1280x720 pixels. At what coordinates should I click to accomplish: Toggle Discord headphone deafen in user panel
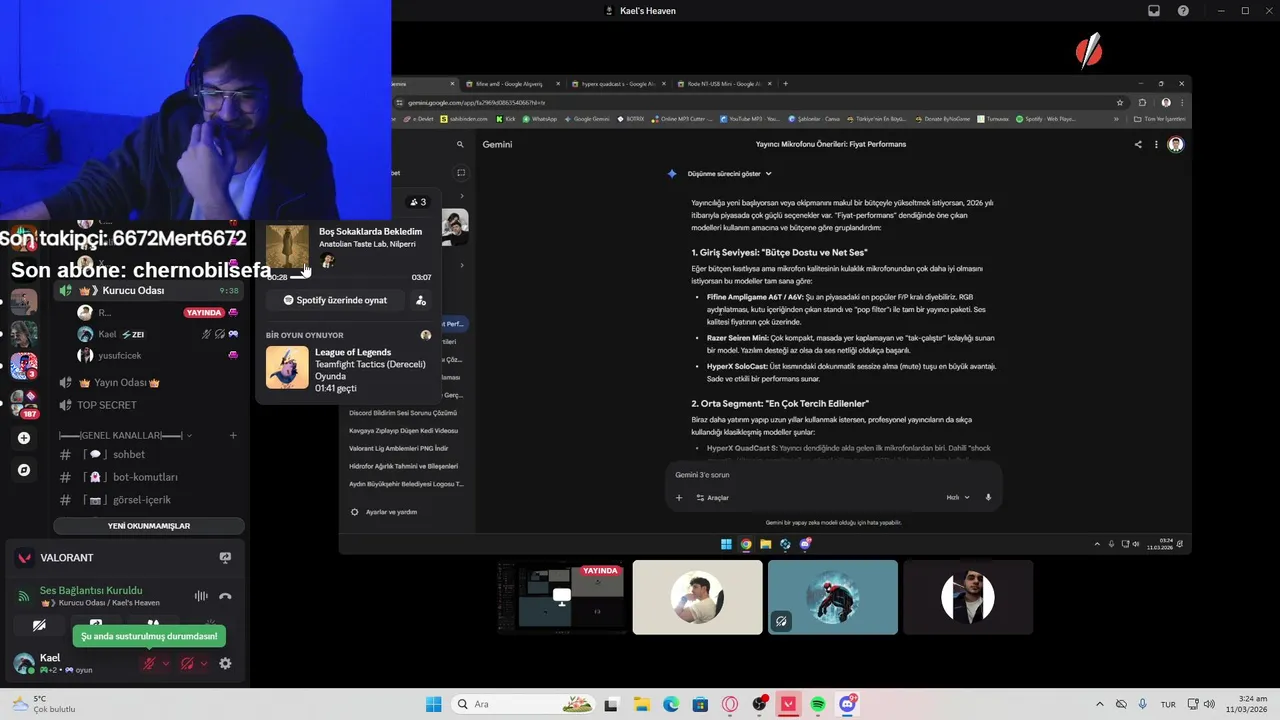187,663
